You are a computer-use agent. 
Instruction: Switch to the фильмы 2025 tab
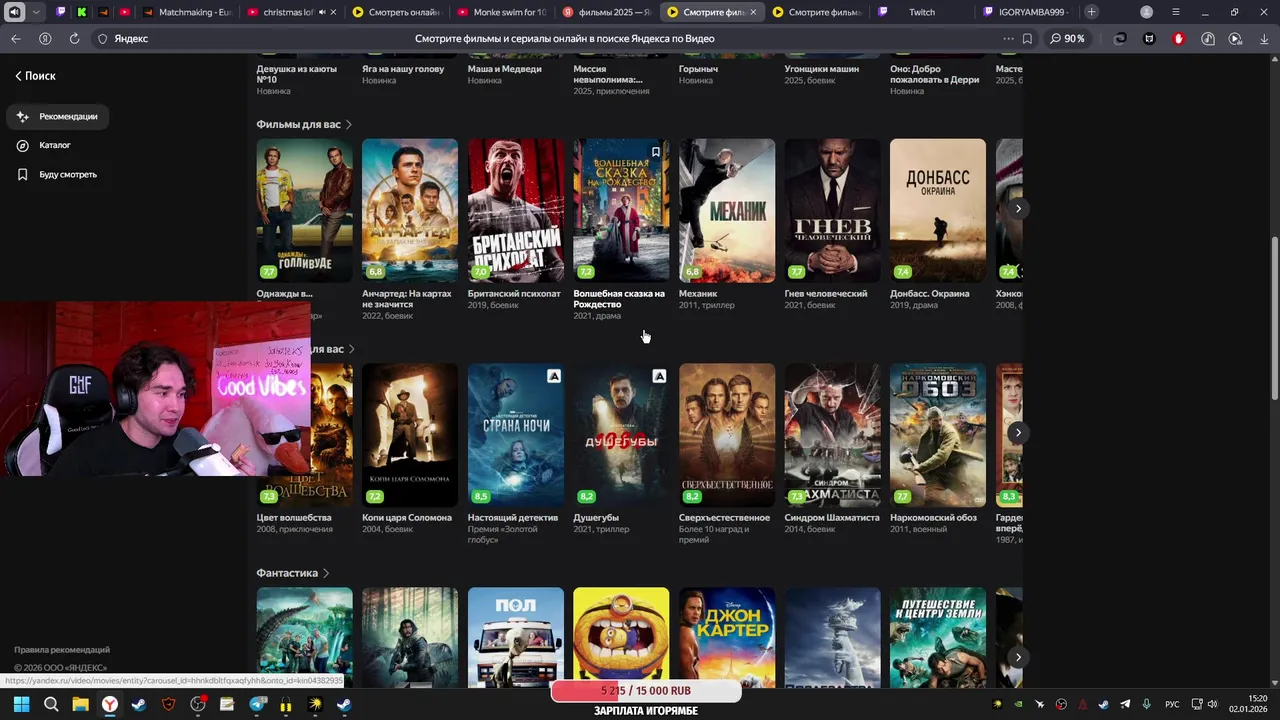605,12
